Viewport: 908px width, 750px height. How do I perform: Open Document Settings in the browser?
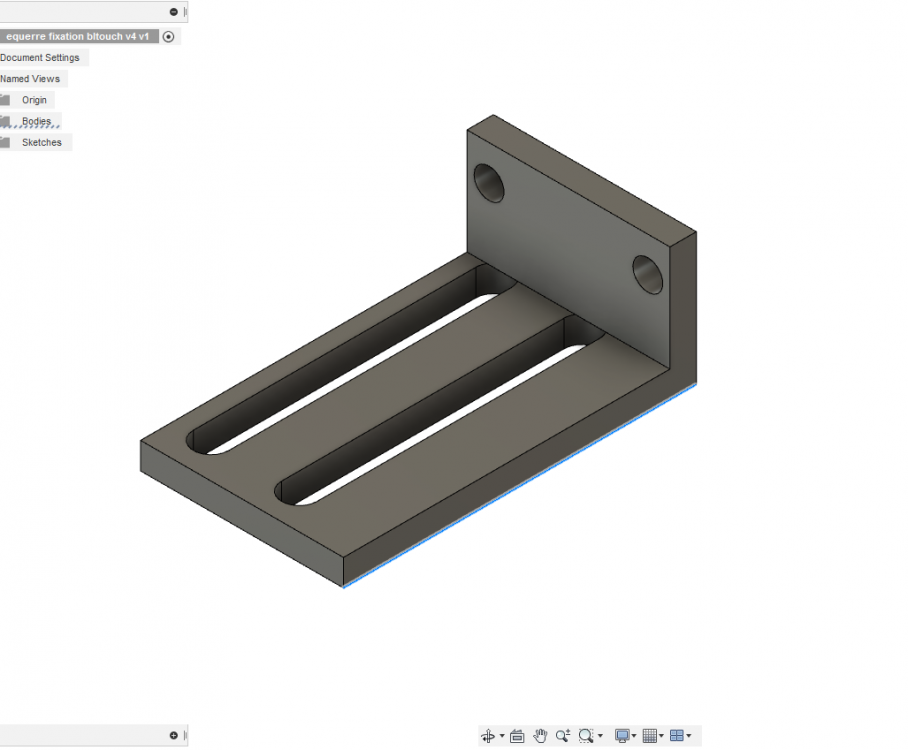pyautogui.click(x=40, y=58)
